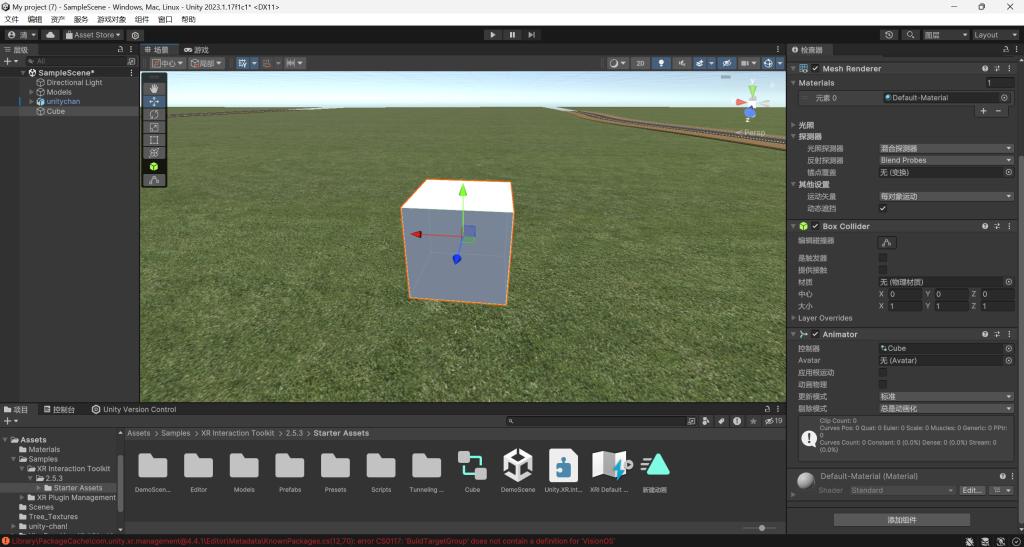Open the 游戏对象 (GameObject) menu

[110, 19]
